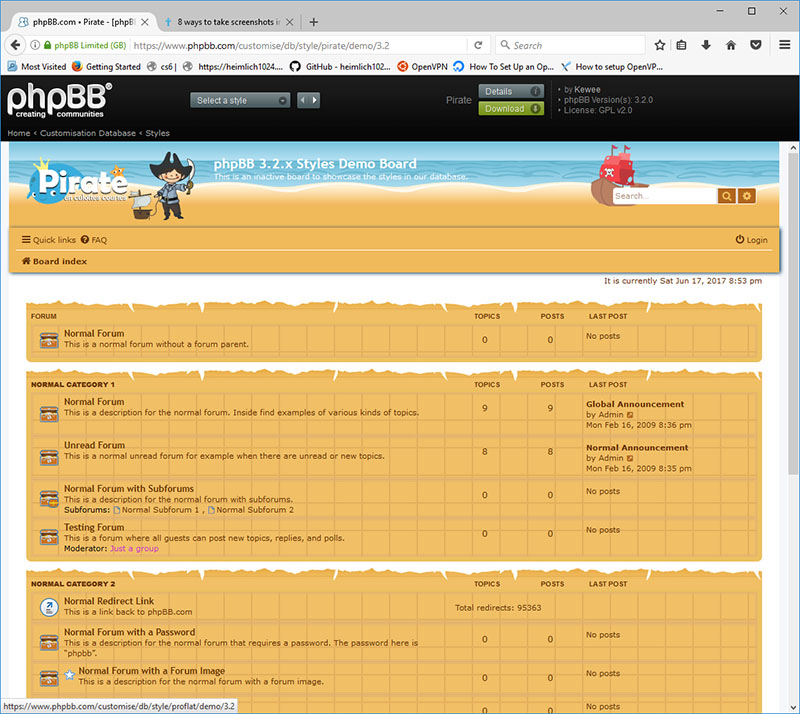Click the Normal Redirect Link icon
This screenshot has height=714, width=800.
point(49,607)
